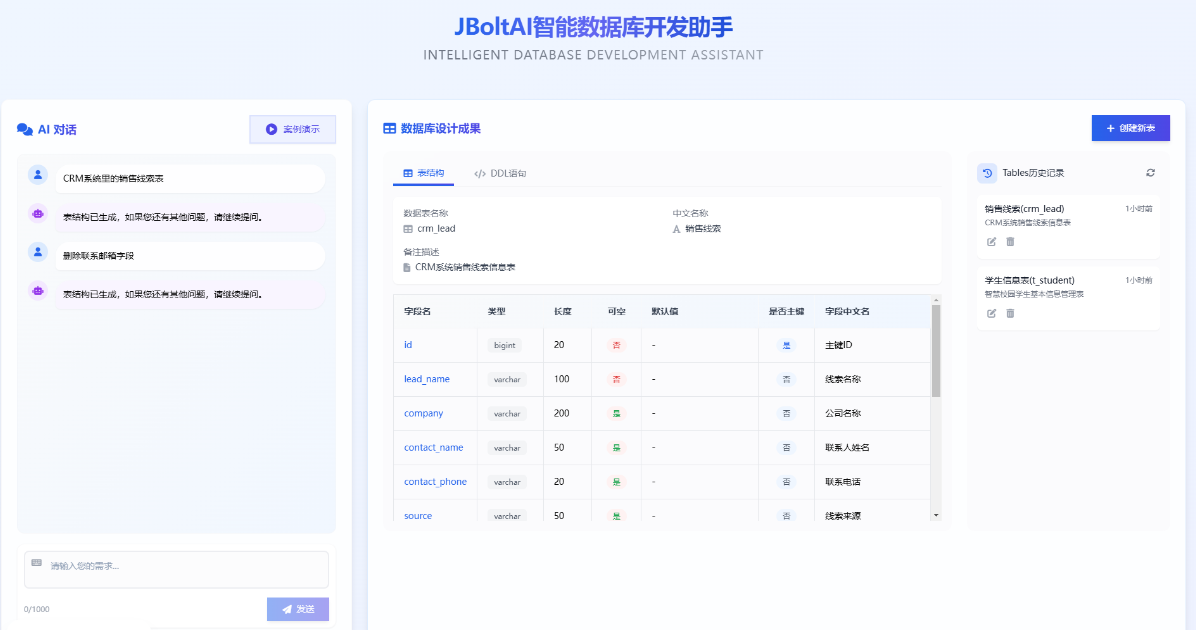Screen dimensions: 1196x630
Task: Click the 0/1000 character counter
Action: tap(37, 609)
